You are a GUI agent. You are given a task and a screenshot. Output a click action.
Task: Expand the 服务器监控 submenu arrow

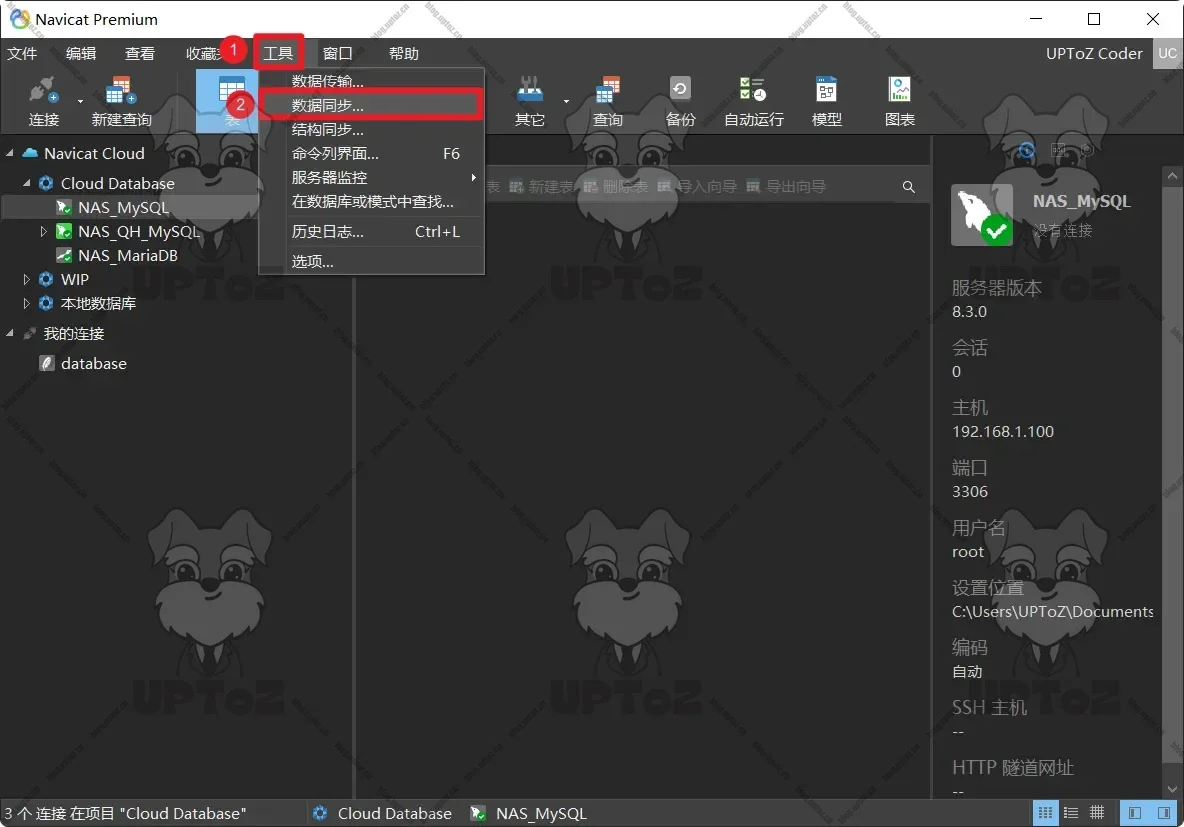pyautogui.click(x=473, y=177)
